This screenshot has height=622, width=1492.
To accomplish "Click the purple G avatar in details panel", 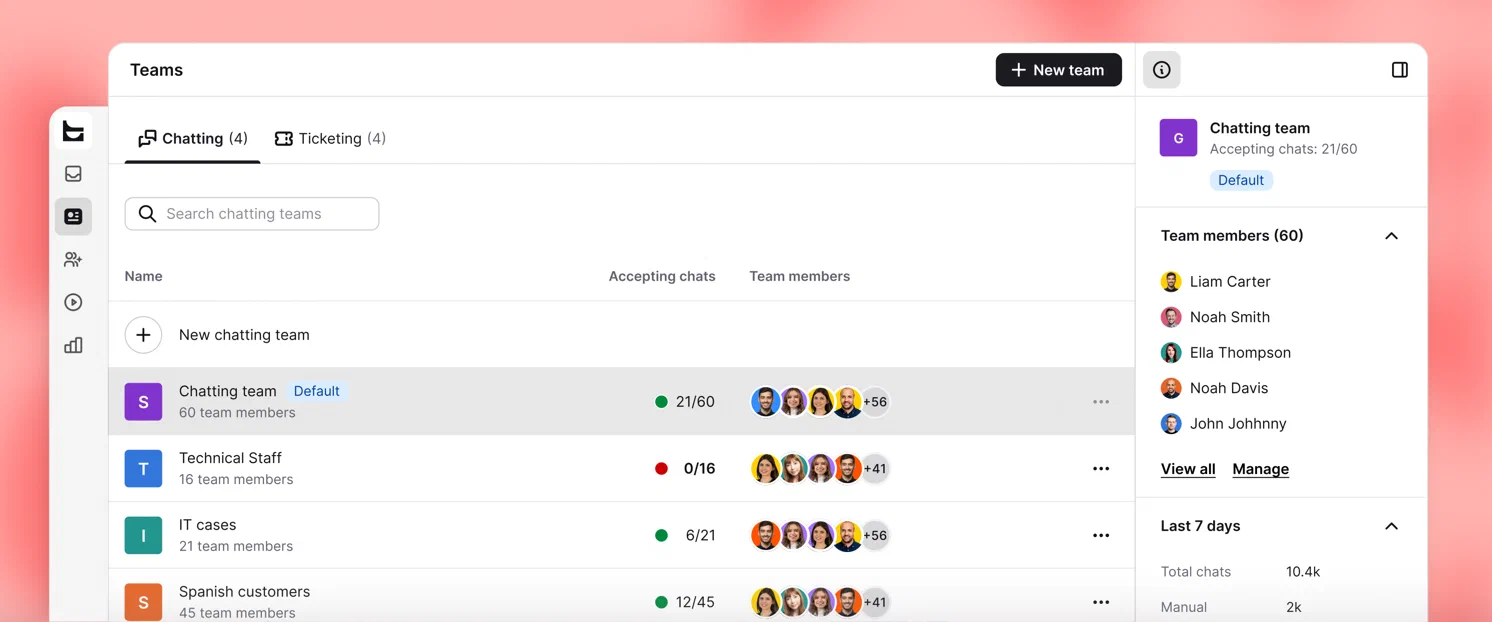I will pyautogui.click(x=1178, y=138).
